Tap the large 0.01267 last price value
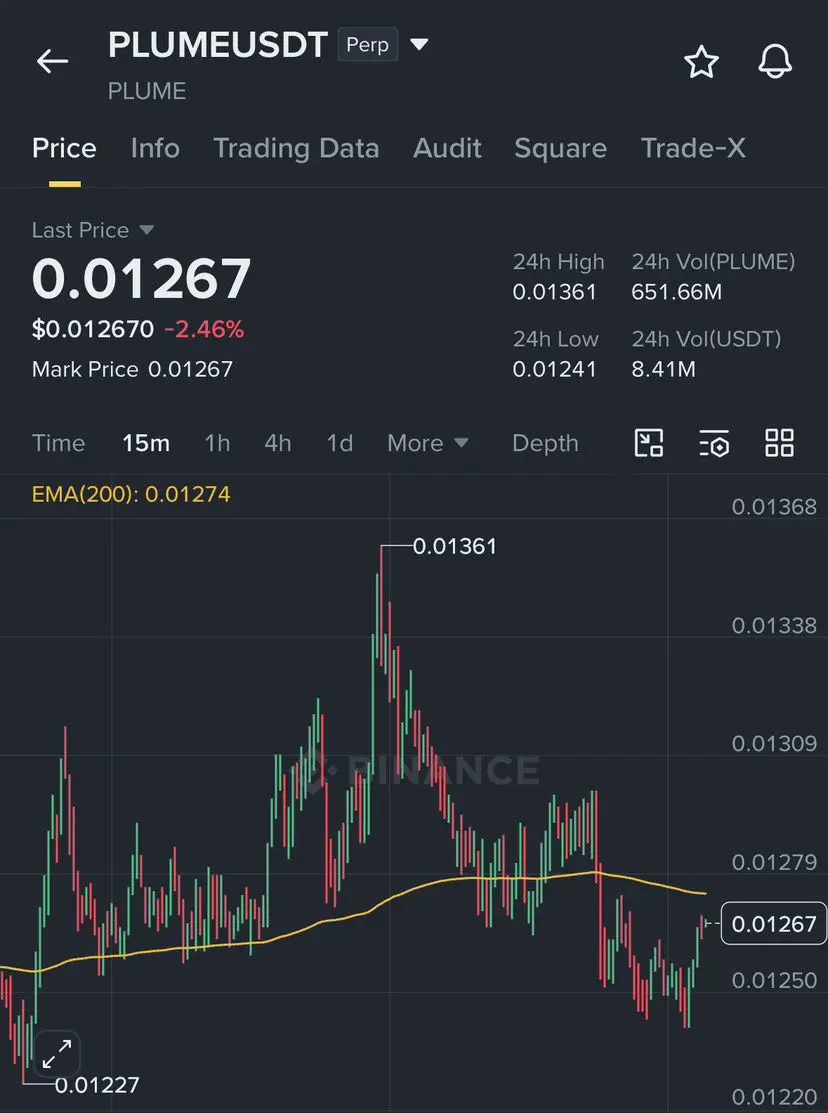 click(x=141, y=278)
